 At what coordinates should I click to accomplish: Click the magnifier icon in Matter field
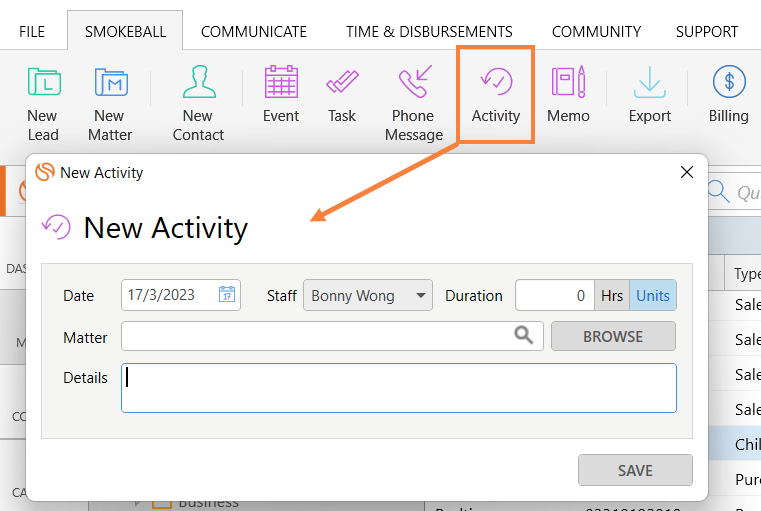point(523,335)
